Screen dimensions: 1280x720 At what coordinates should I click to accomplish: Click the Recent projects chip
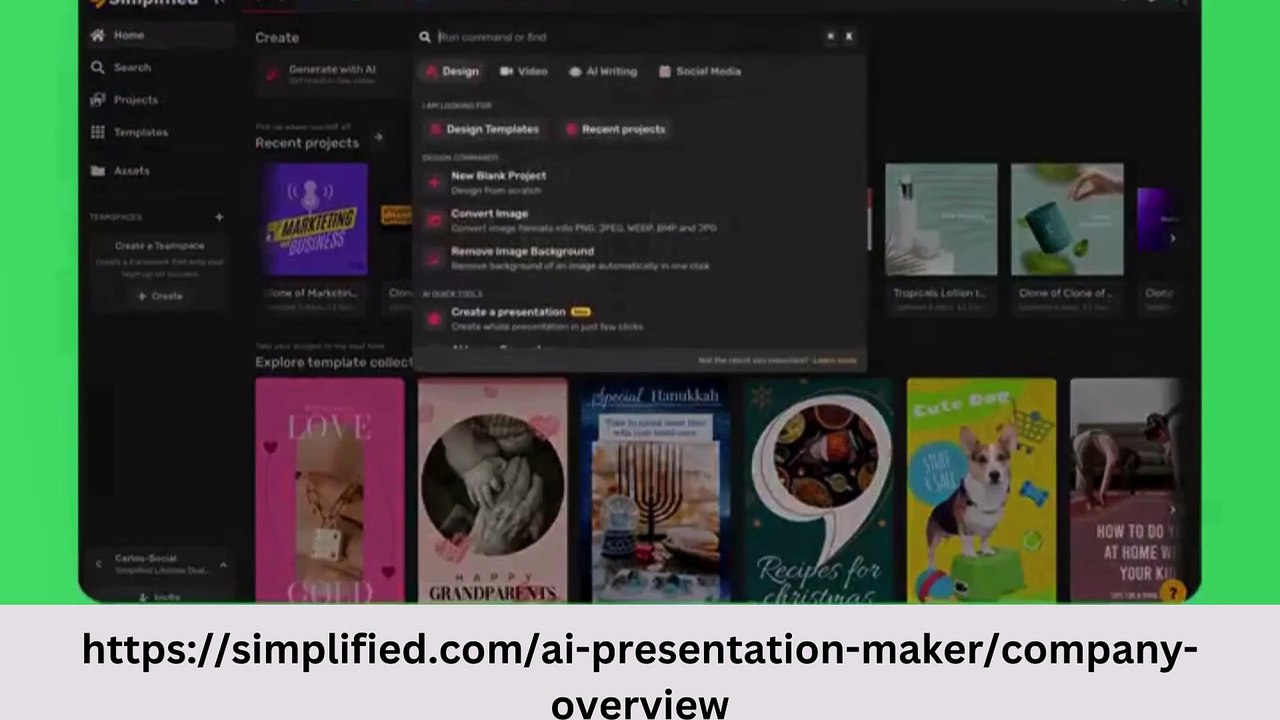tap(616, 129)
